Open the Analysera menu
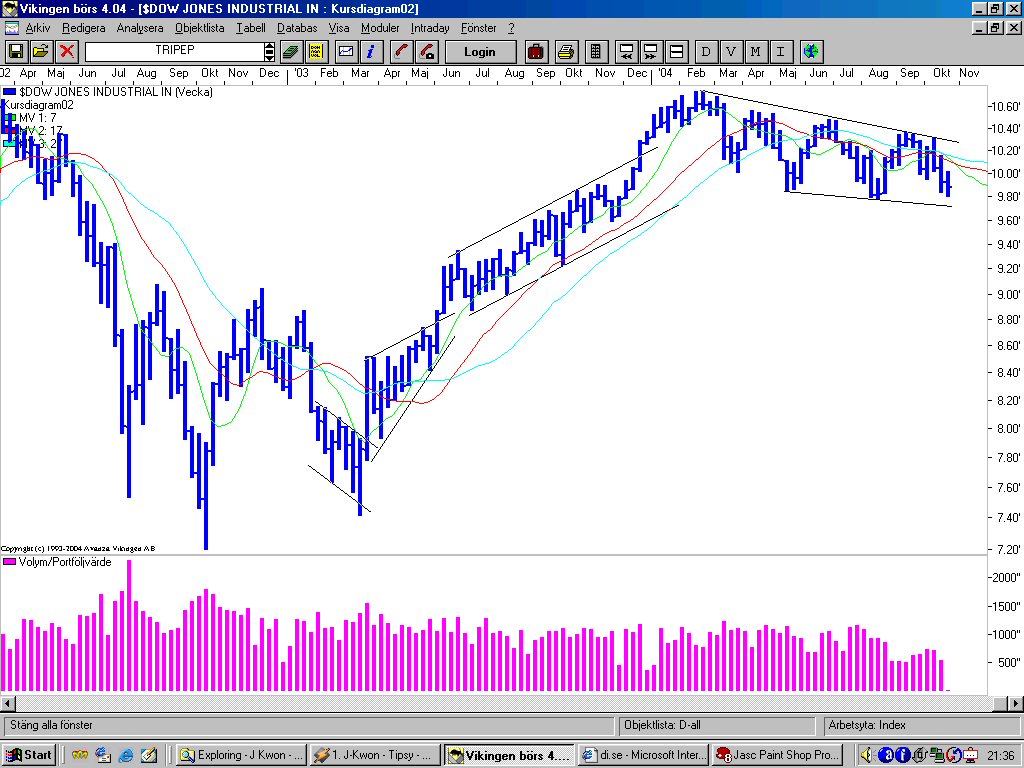This screenshot has width=1024, height=768. pyautogui.click(x=140, y=28)
